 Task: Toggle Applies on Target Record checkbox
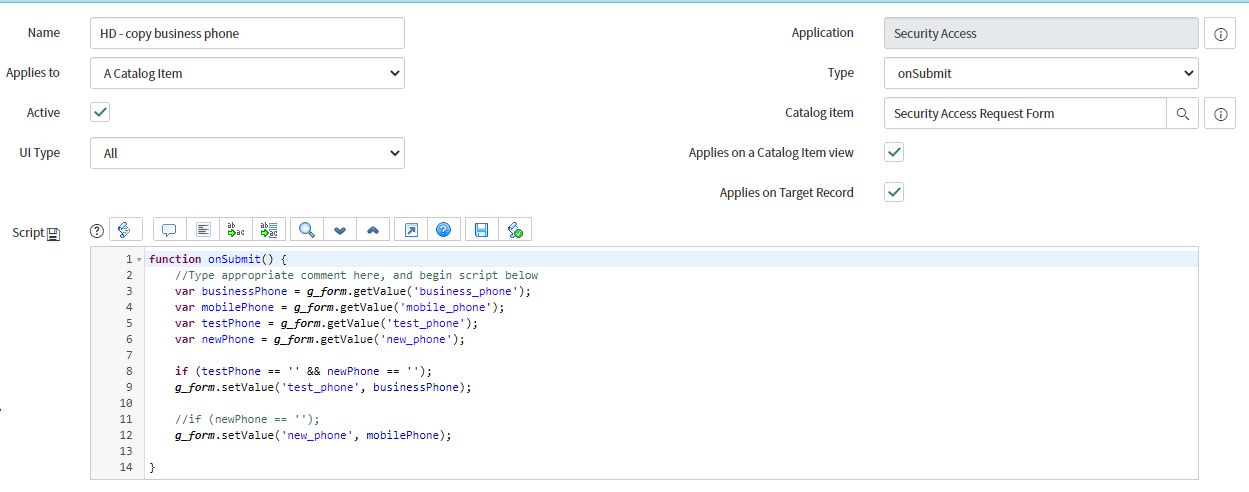[x=895, y=192]
